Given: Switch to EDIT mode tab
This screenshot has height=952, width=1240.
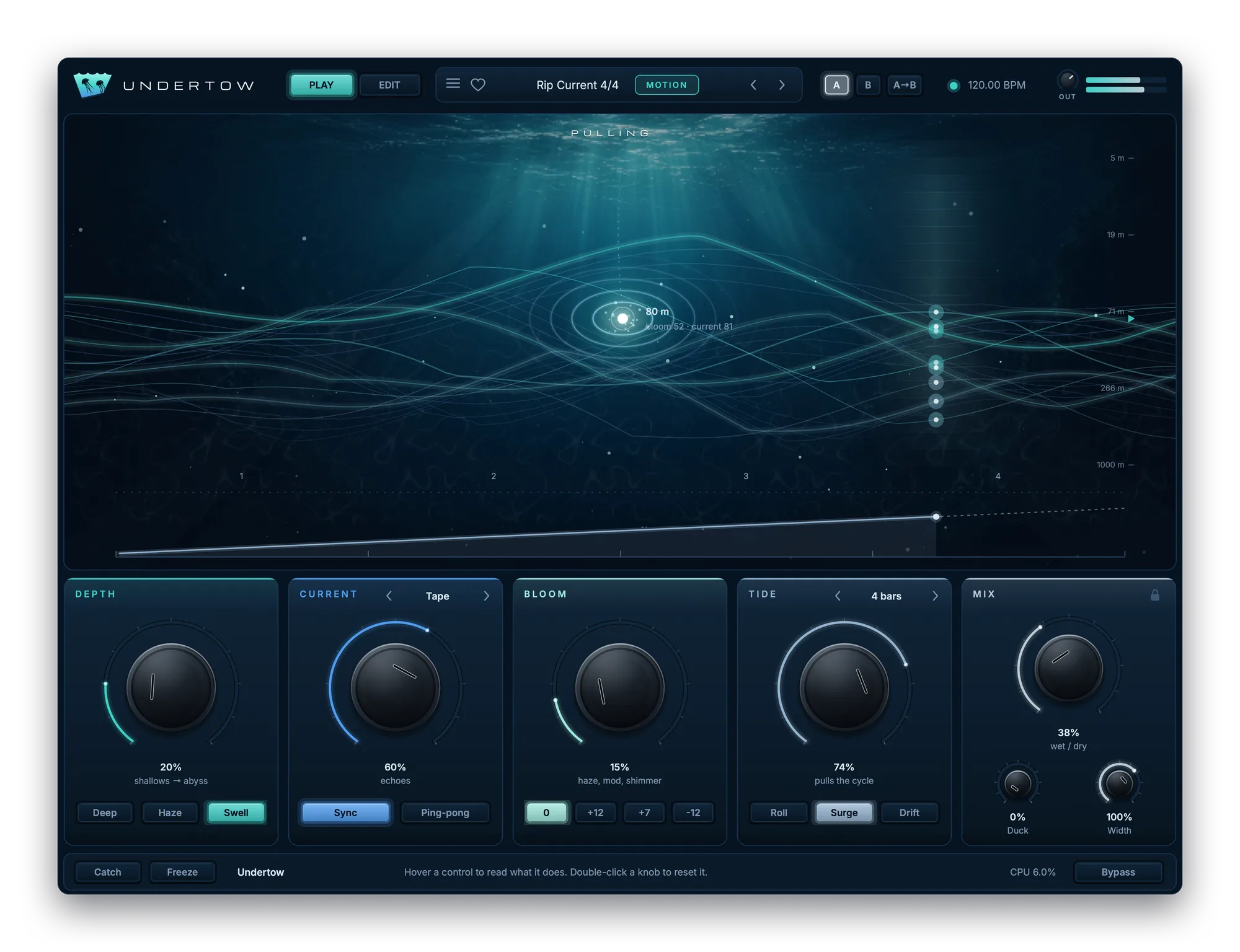Looking at the screenshot, I should [389, 85].
